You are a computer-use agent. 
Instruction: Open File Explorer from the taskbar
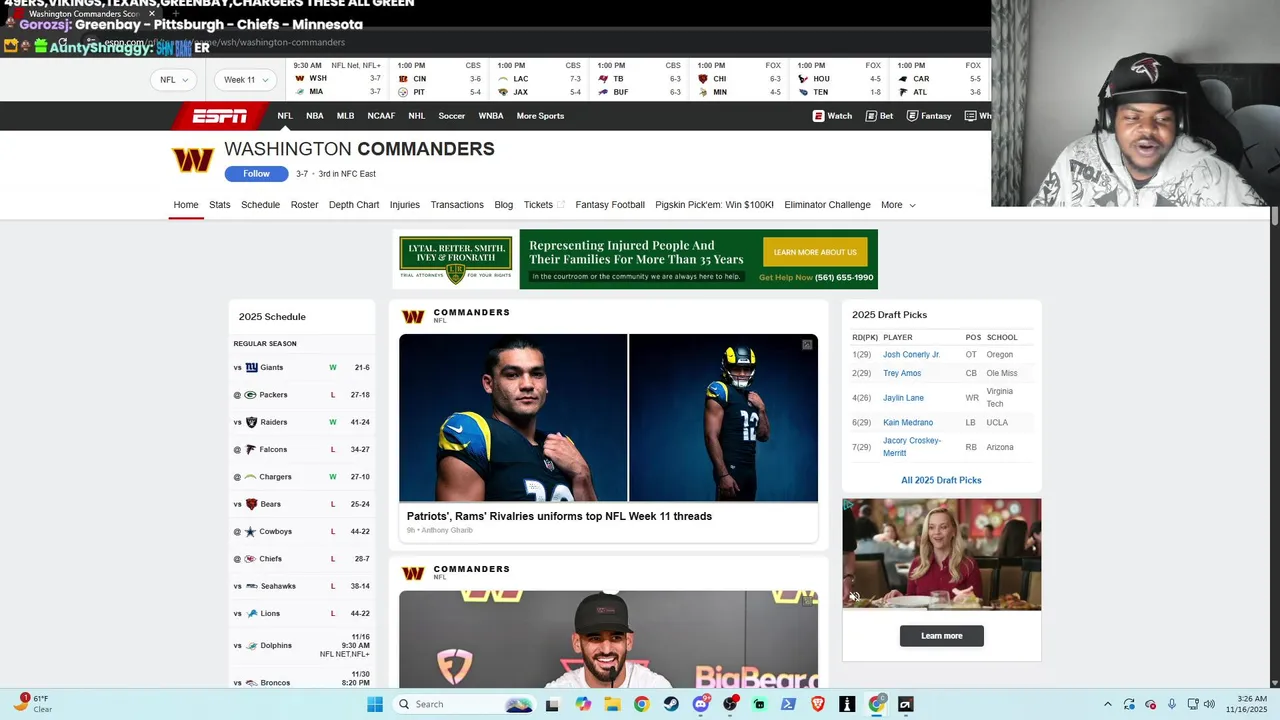click(x=612, y=704)
